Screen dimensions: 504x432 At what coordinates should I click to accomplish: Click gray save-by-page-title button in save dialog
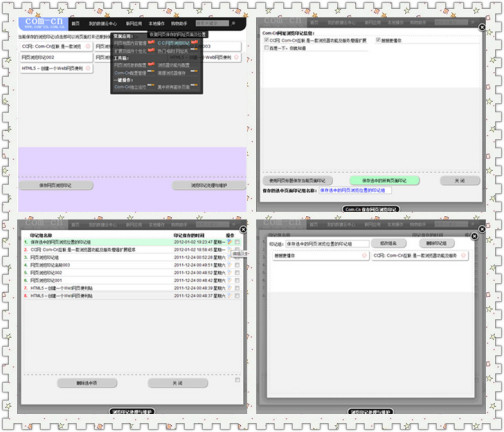coord(298,181)
